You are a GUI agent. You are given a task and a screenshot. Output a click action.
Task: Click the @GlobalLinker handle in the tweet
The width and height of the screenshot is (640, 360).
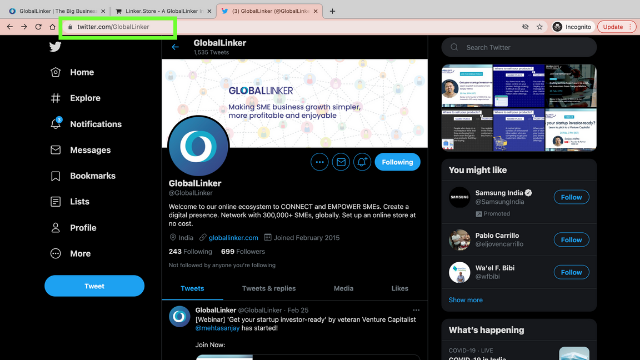pyautogui.click(x=260, y=310)
